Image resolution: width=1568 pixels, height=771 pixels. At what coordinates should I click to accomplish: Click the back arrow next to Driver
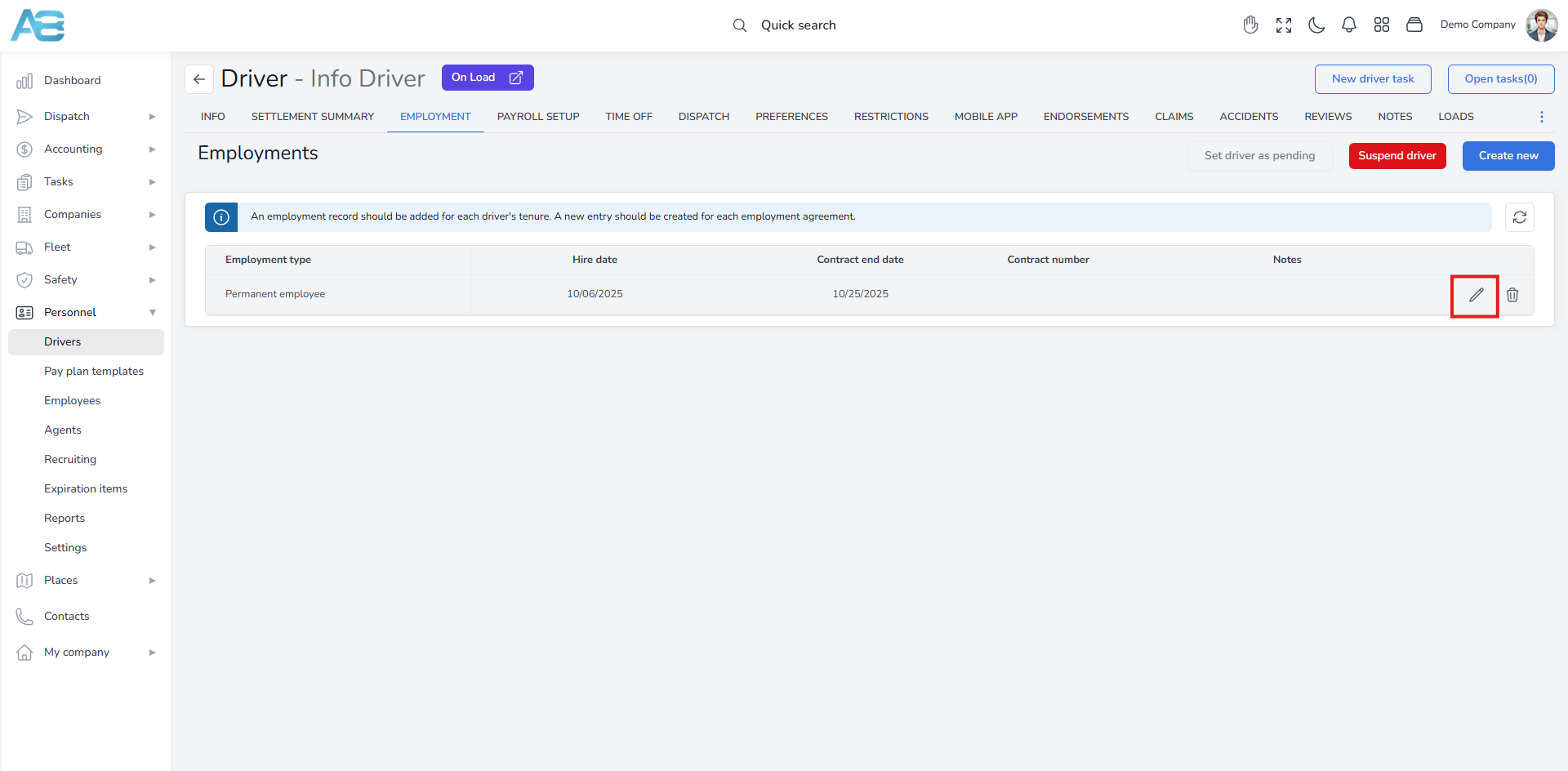199,79
